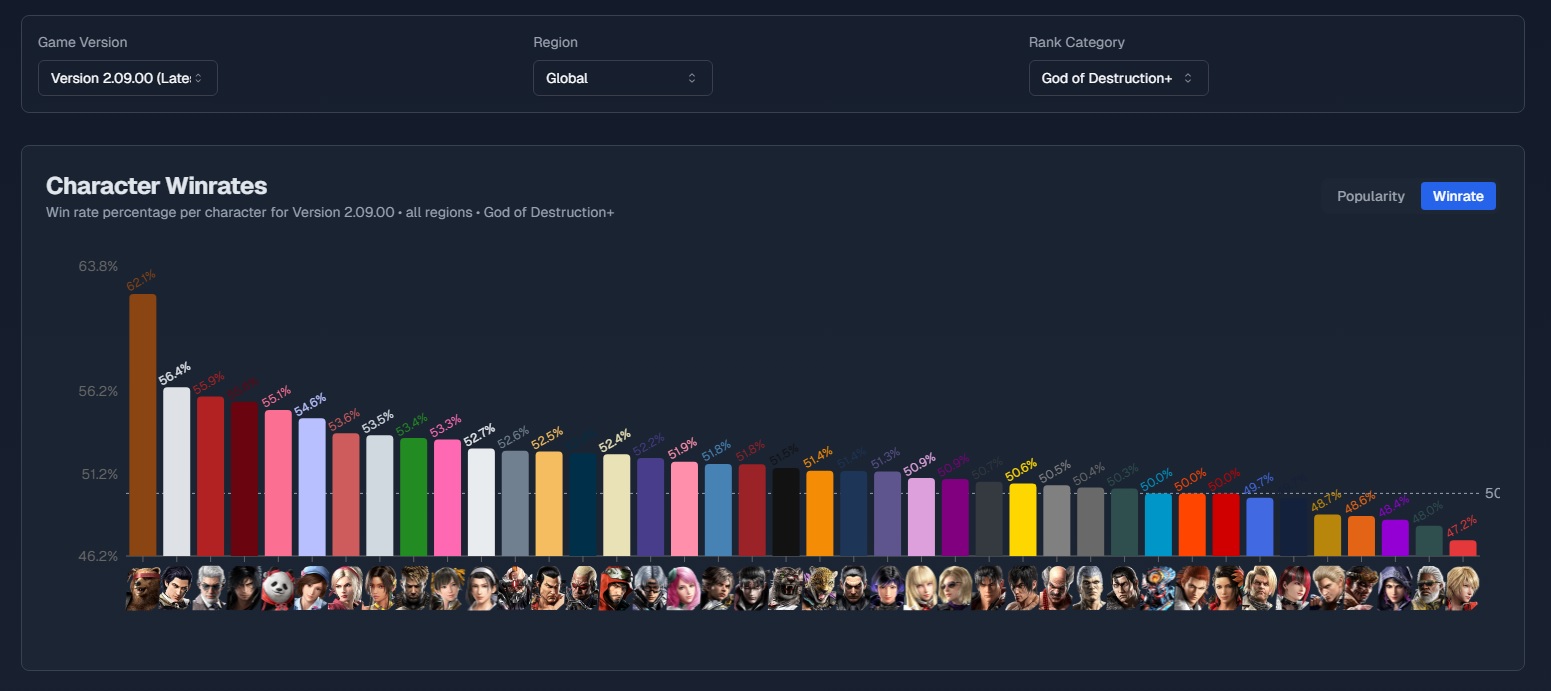The height and width of the screenshot is (691, 1551).
Task: Click Zafina's purple hooded portrait
Action: (x=1395, y=588)
